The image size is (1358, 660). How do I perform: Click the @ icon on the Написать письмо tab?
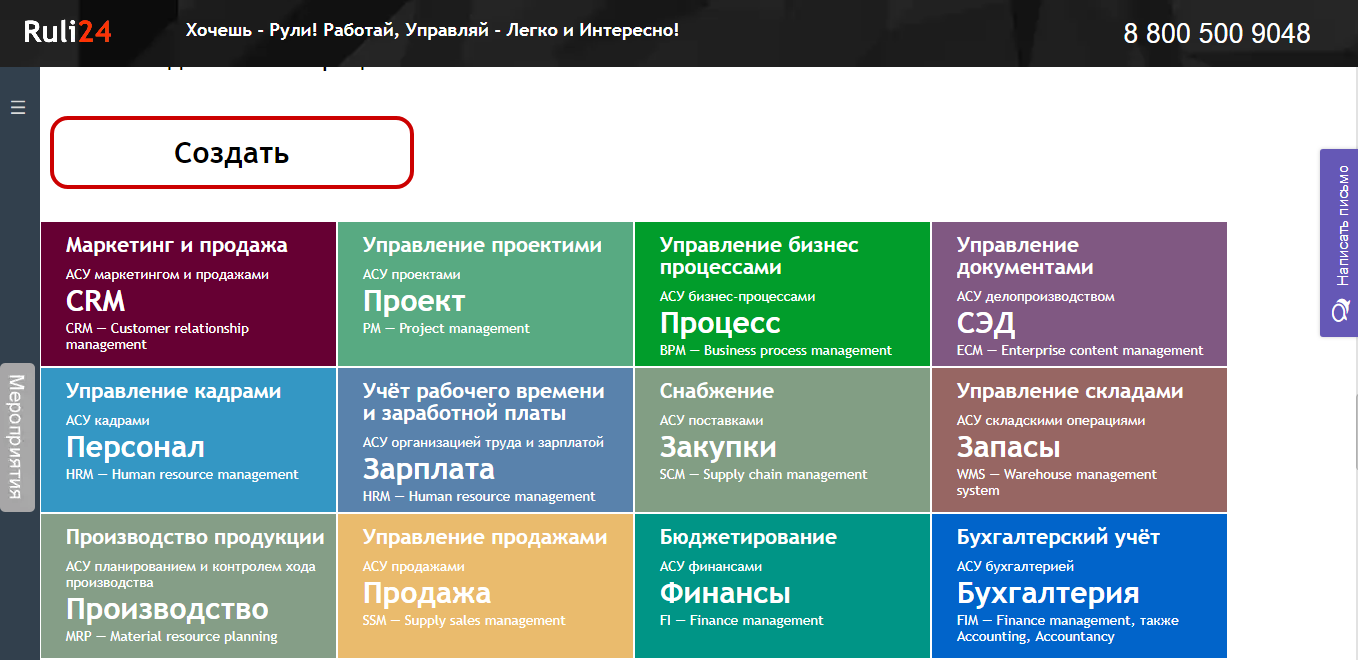click(x=1340, y=310)
